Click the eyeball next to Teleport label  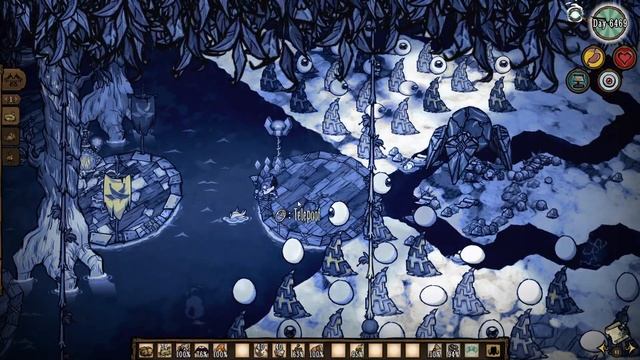click(x=338, y=213)
